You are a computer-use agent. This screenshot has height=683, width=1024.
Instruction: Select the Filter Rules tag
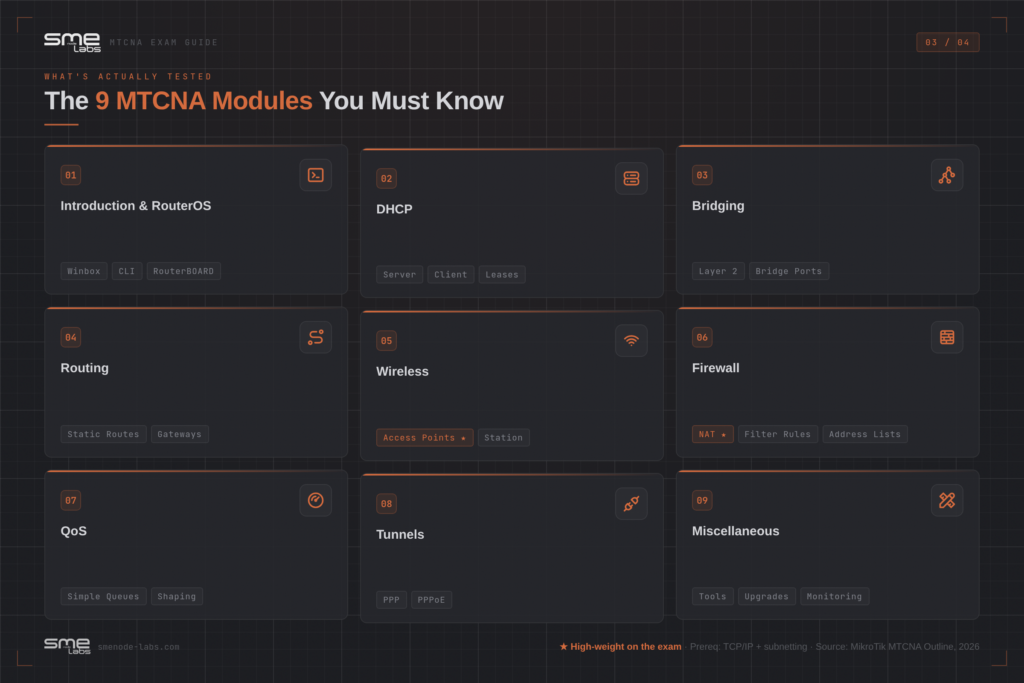(x=777, y=434)
